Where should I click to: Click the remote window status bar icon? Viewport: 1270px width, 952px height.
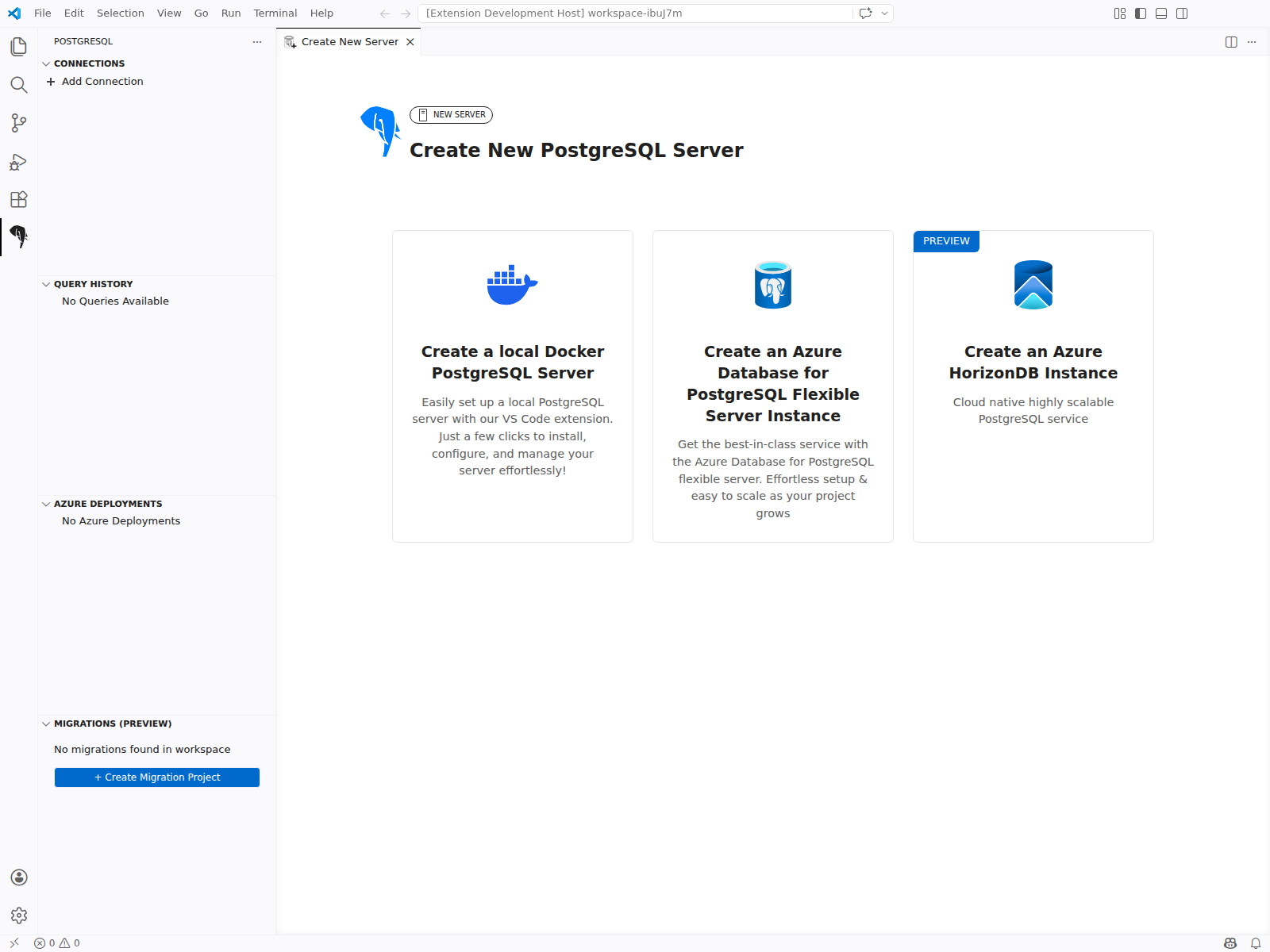14,942
